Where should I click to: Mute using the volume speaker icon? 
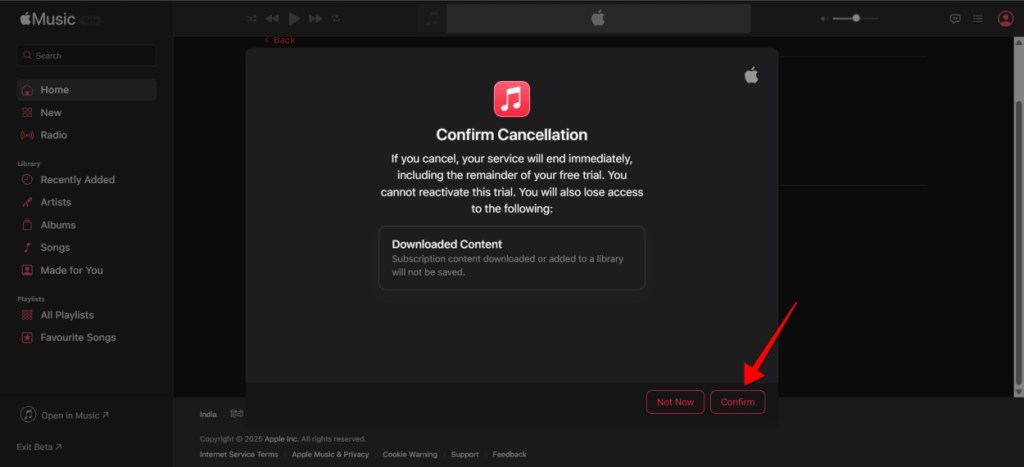pyautogui.click(x=824, y=19)
